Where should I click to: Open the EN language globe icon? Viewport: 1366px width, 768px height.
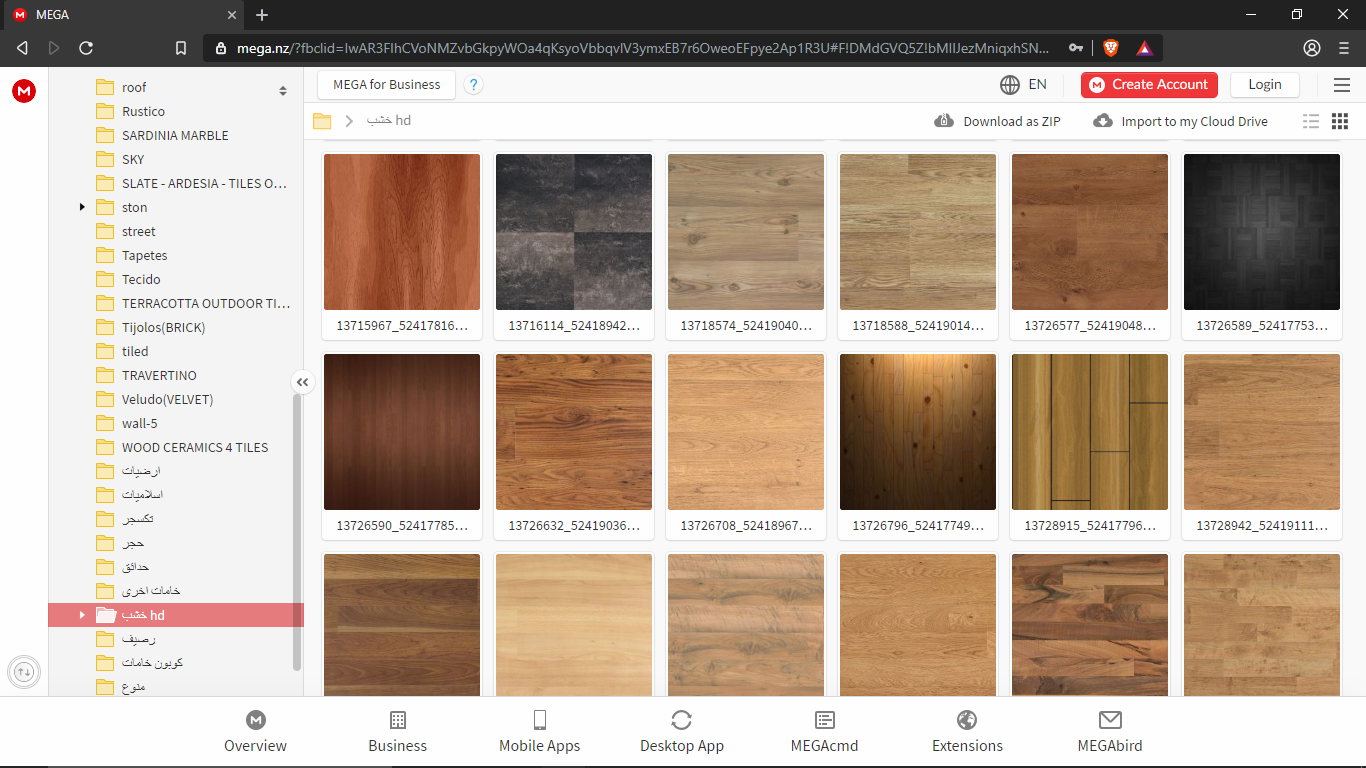coord(1010,85)
